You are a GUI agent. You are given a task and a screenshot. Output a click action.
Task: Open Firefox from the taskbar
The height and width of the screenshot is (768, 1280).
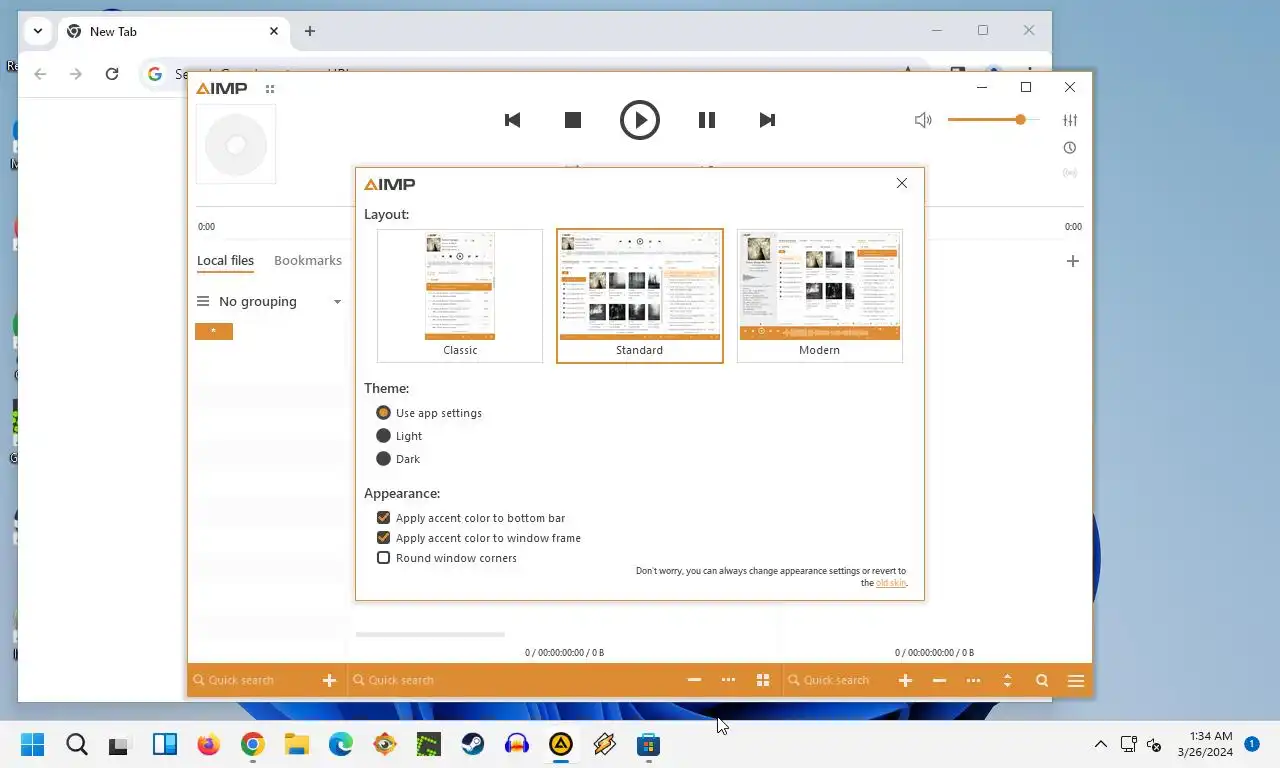pyautogui.click(x=208, y=744)
